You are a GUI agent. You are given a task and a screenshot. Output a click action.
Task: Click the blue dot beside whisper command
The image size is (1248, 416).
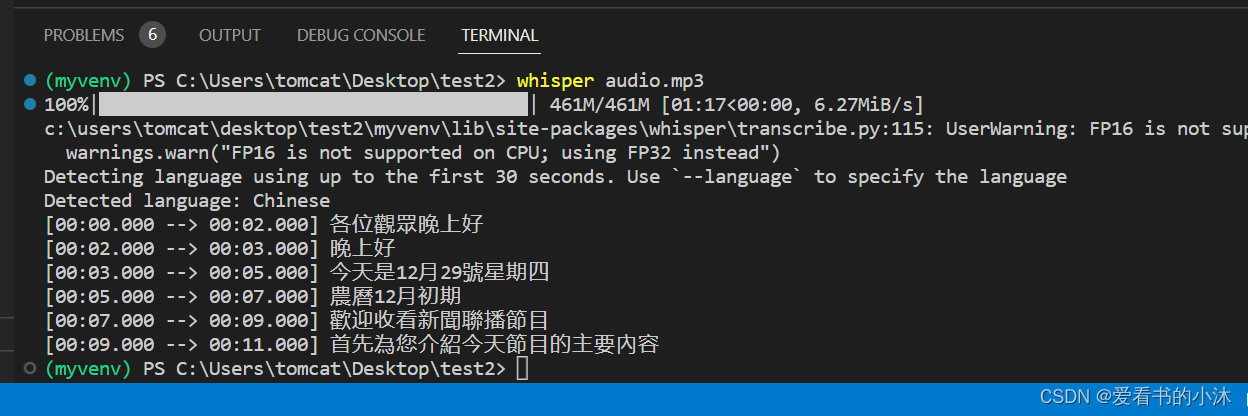[x=30, y=80]
